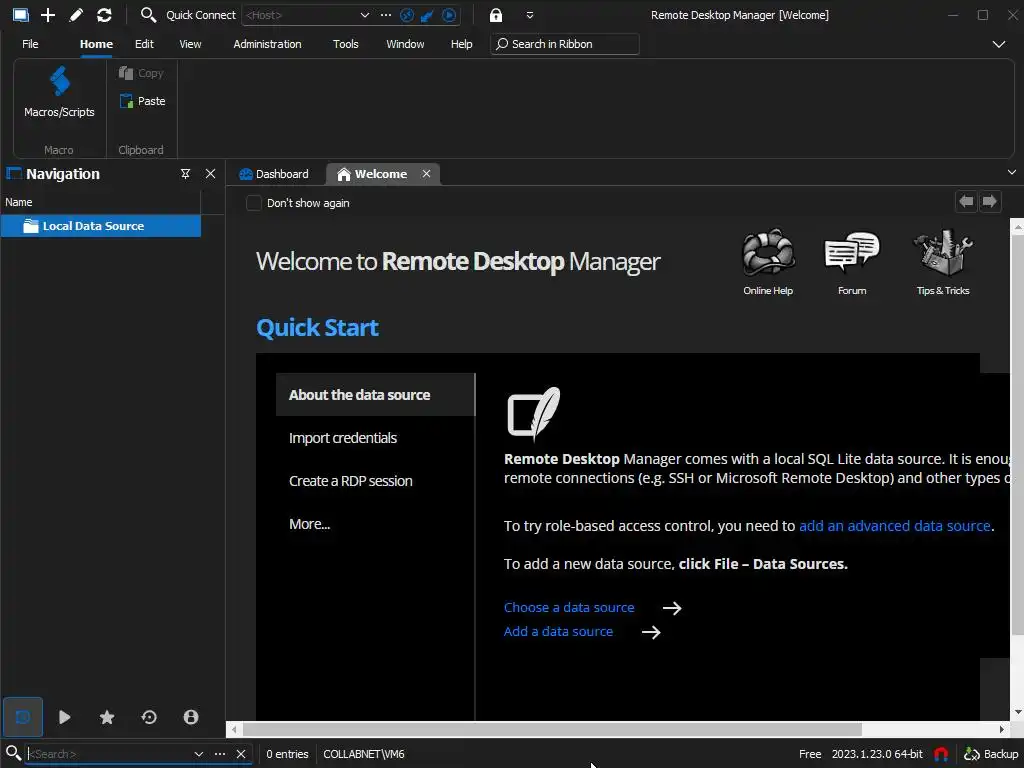Click the Search in Ribbon field
Viewport: 1024px width, 768px height.
pyautogui.click(x=565, y=44)
